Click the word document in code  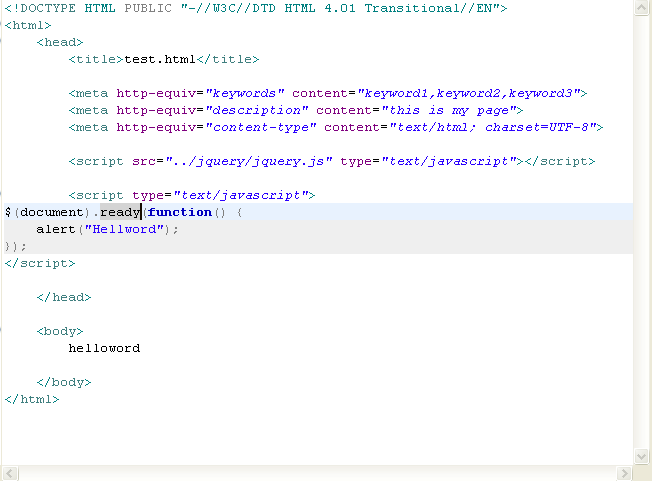[x=52, y=212]
